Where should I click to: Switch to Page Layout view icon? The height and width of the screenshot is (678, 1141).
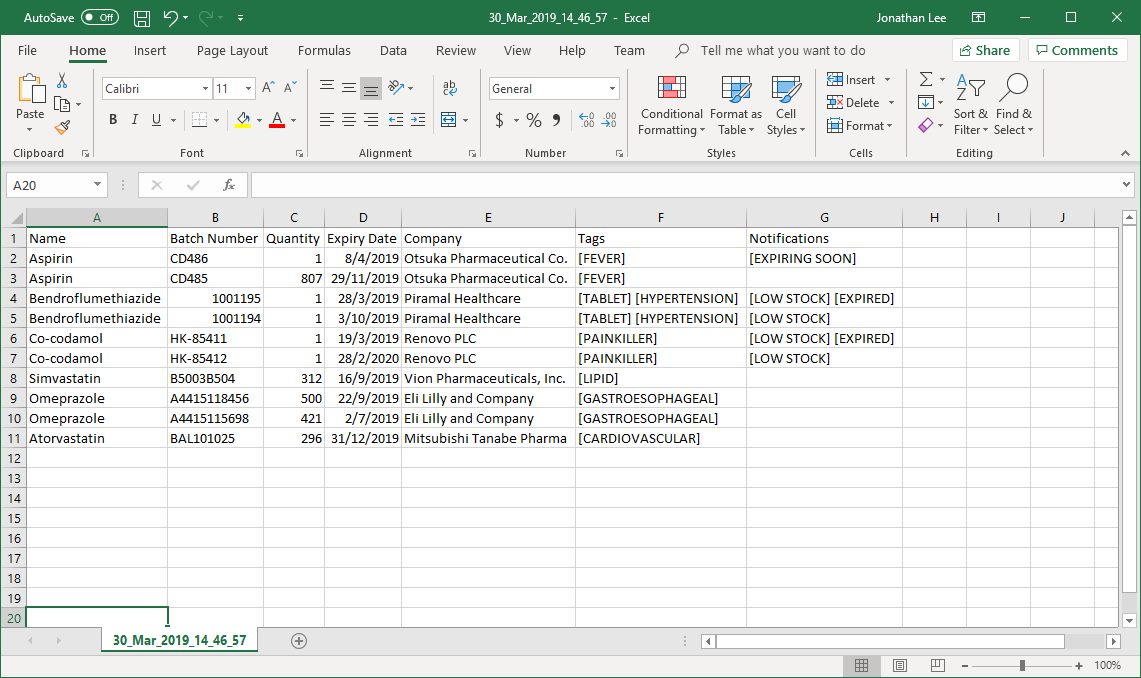coord(900,665)
